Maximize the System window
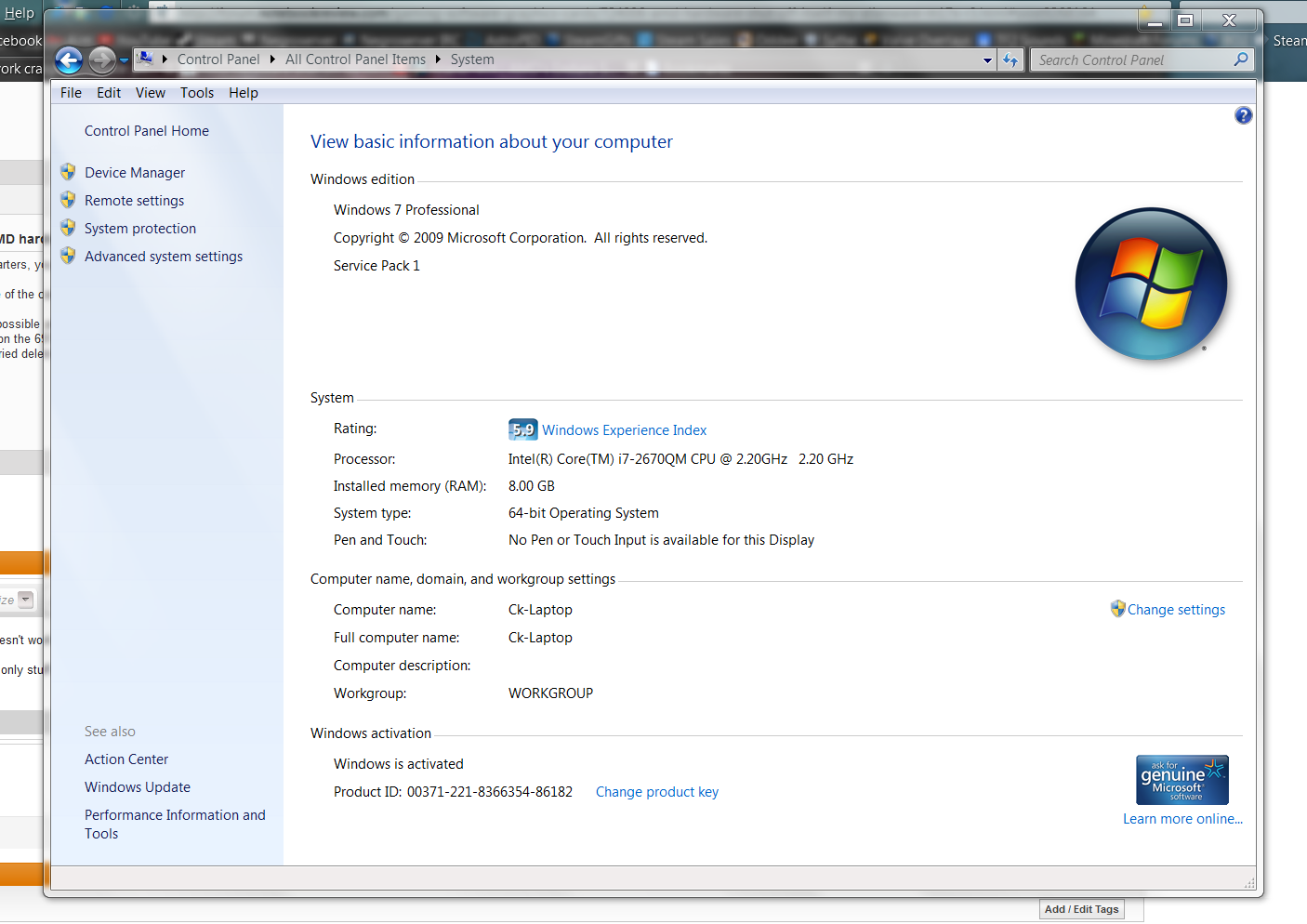The image size is (1307, 924). click(x=1185, y=20)
